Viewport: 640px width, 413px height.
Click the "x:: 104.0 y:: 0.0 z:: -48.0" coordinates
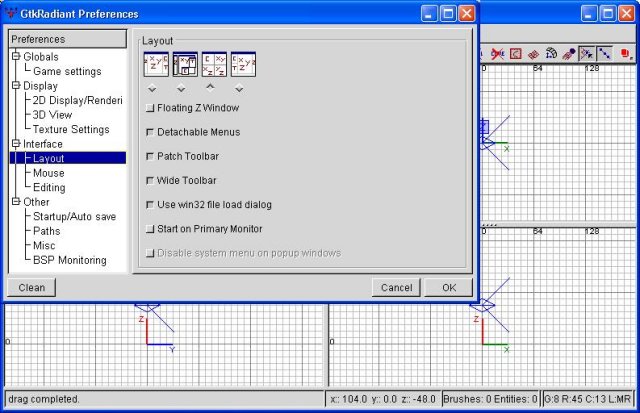pyautogui.click(x=383, y=399)
